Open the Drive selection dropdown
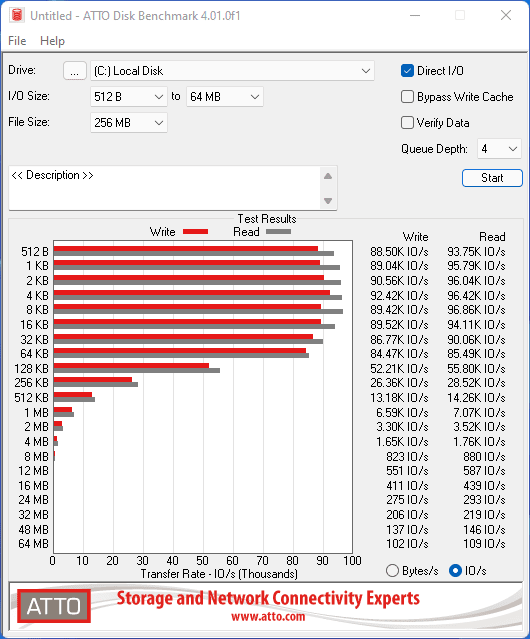Viewport: 530px width, 639px height. 232,71
